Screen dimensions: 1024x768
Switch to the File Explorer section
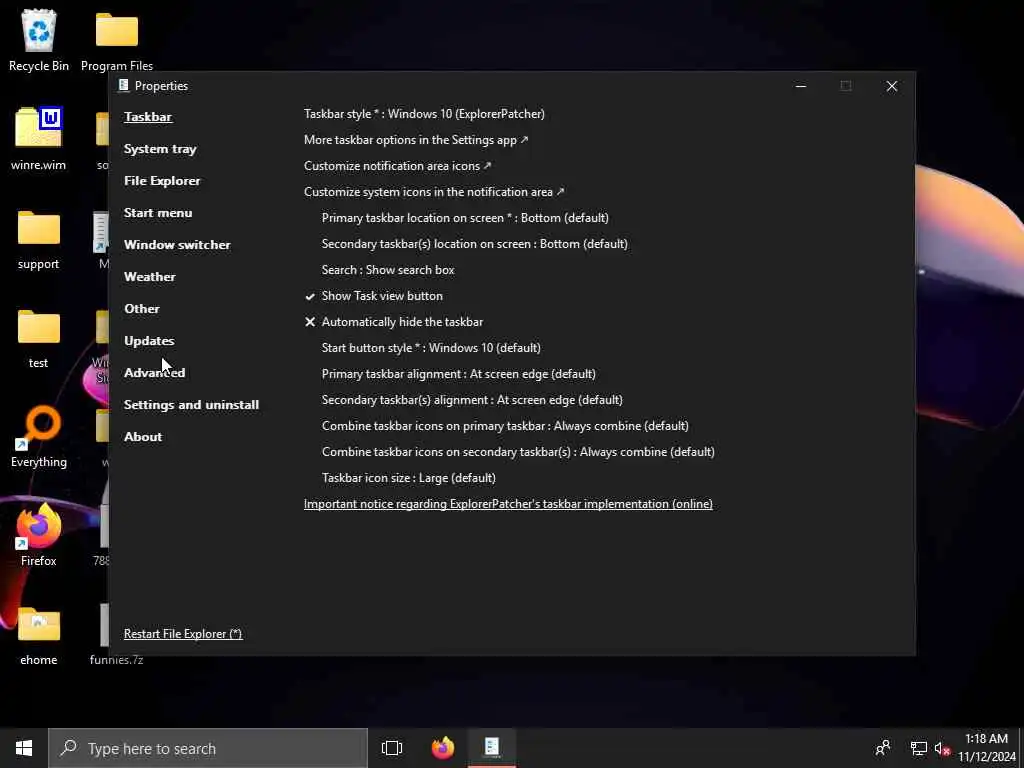[162, 181]
